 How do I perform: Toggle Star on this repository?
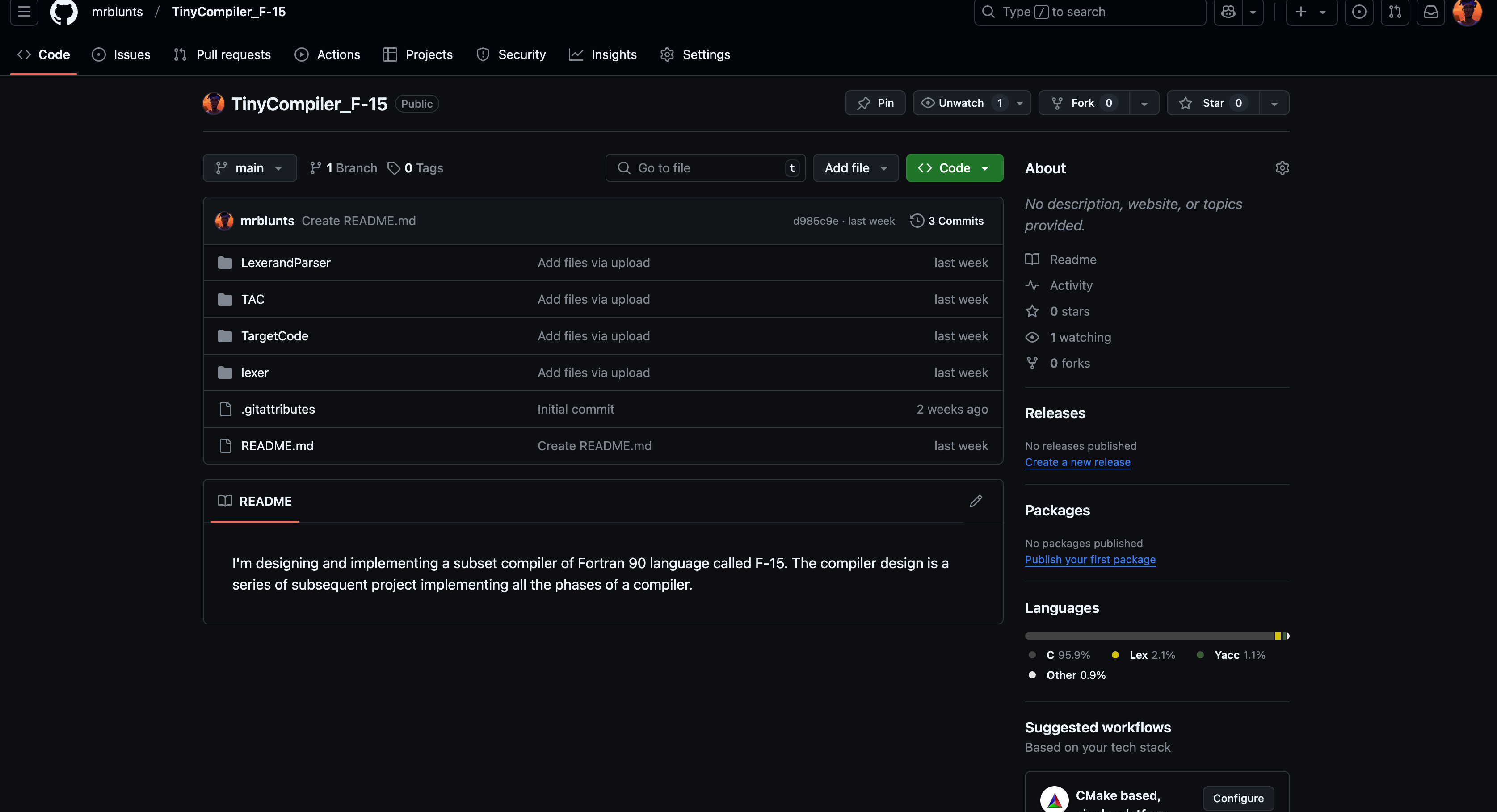[x=1213, y=103]
